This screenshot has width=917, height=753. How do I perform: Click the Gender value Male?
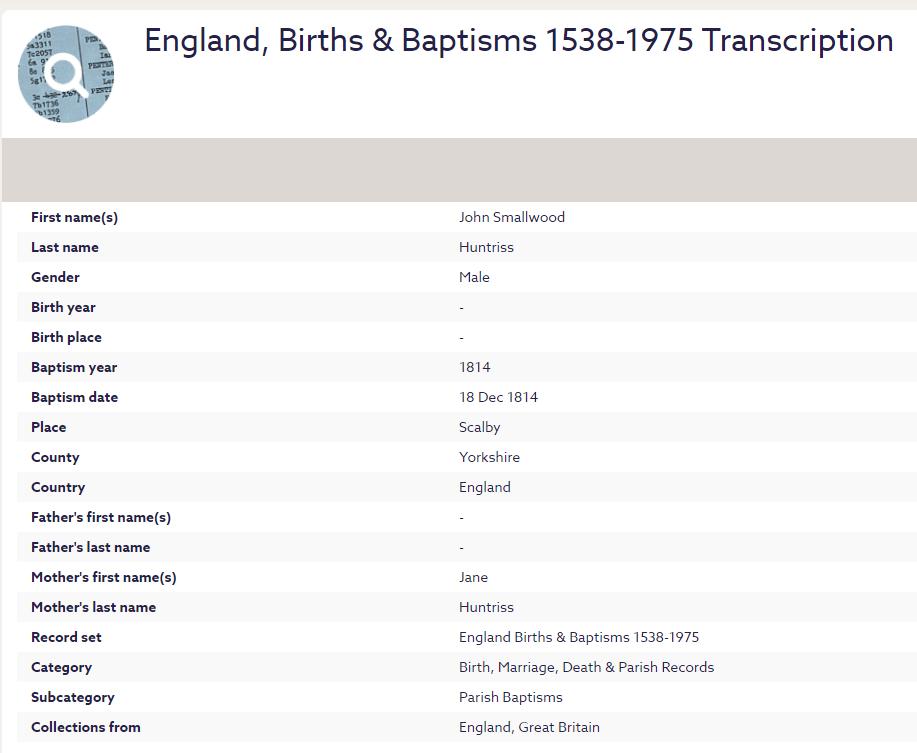(474, 277)
